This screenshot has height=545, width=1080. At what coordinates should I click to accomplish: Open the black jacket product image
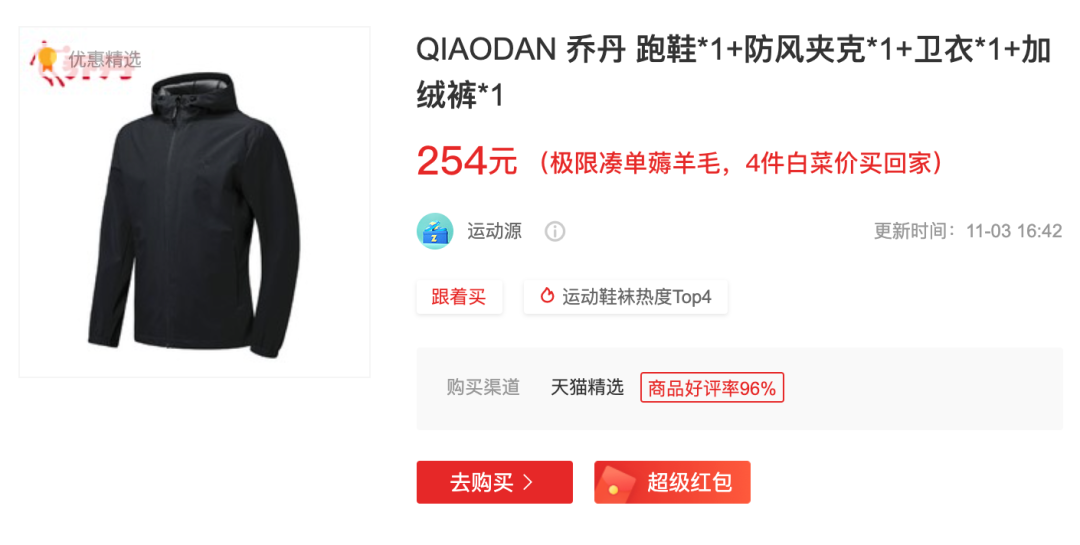pos(194,202)
